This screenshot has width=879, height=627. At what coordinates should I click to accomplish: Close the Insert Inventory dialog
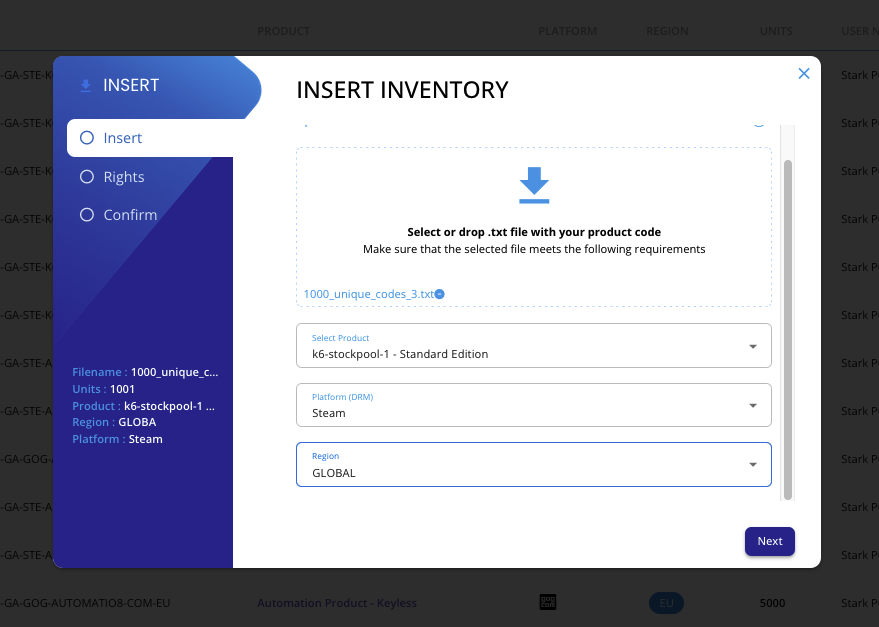coord(804,73)
